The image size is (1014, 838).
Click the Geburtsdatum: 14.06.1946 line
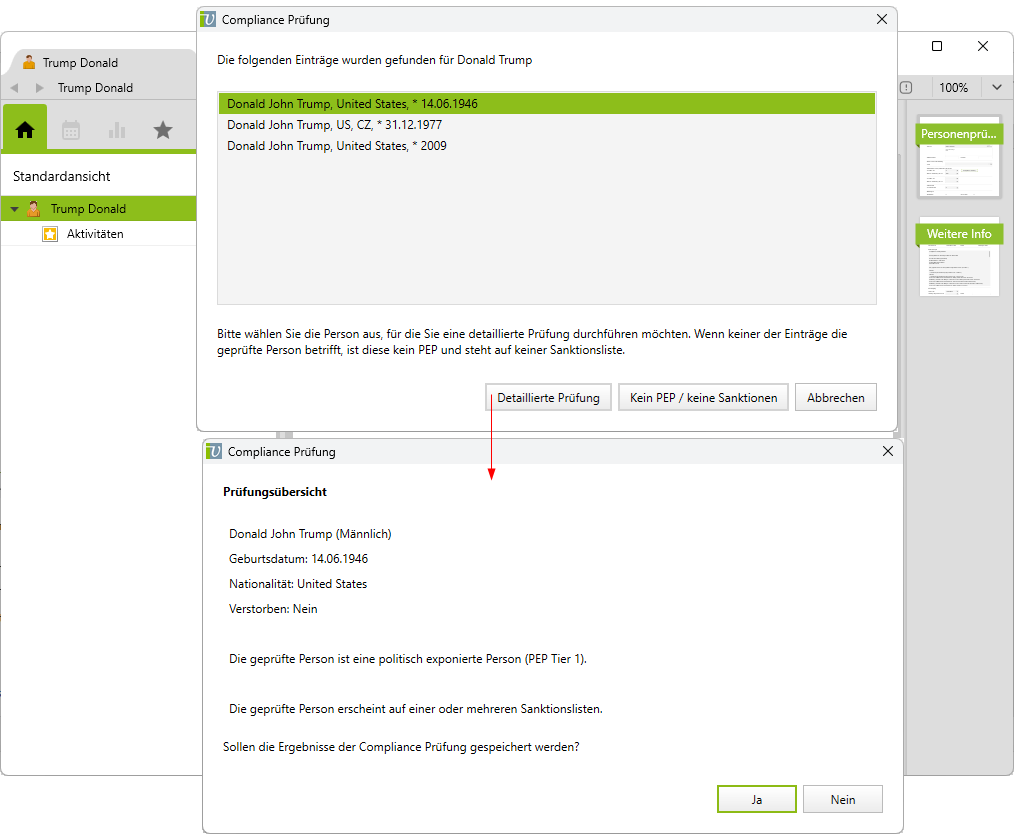298,559
